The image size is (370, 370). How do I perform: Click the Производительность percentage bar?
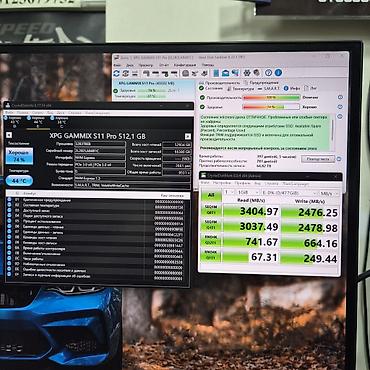click(x=271, y=98)
